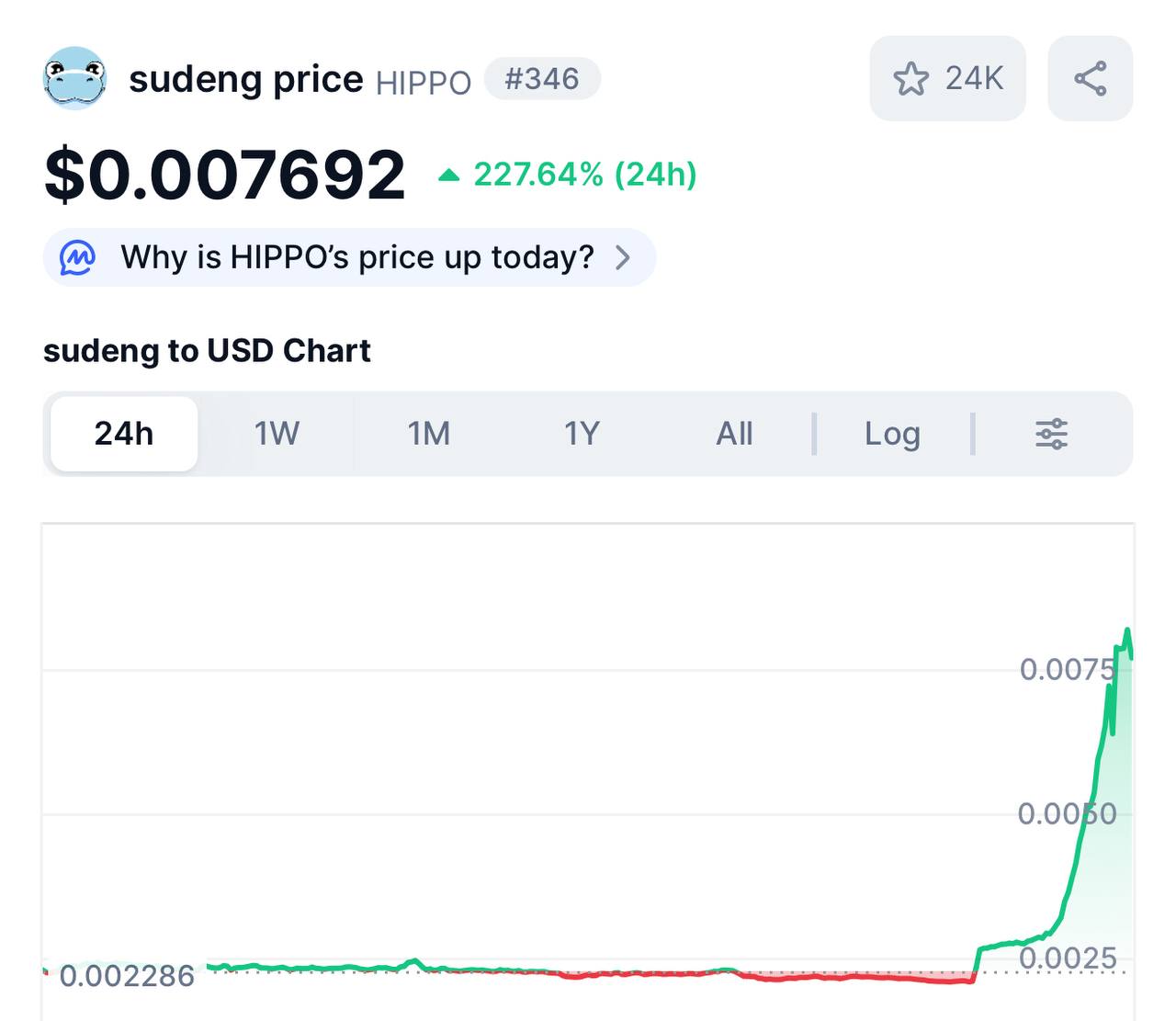Click the 0.002286 opening price label
The width and height of the screenshot is (1176, 1021).
click(x=127, y=975)
